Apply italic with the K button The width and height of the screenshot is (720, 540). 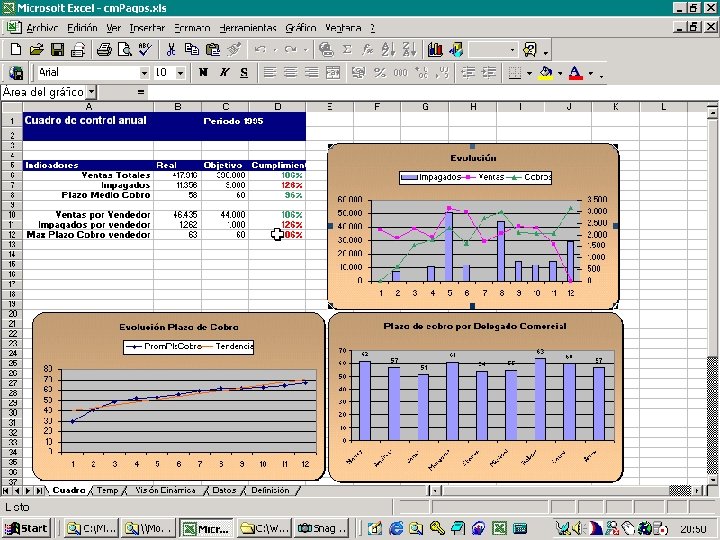point(224,72)
